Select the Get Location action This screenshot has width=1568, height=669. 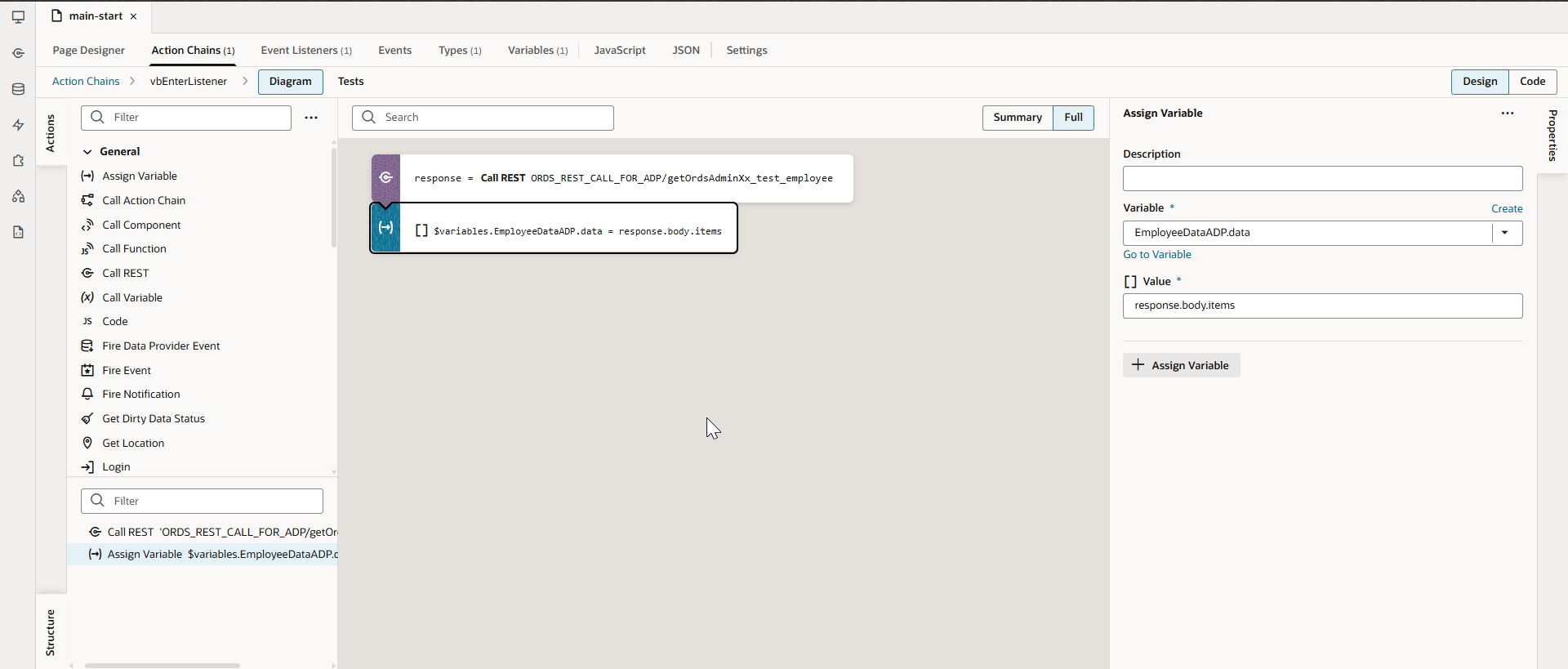pos(132,444)
